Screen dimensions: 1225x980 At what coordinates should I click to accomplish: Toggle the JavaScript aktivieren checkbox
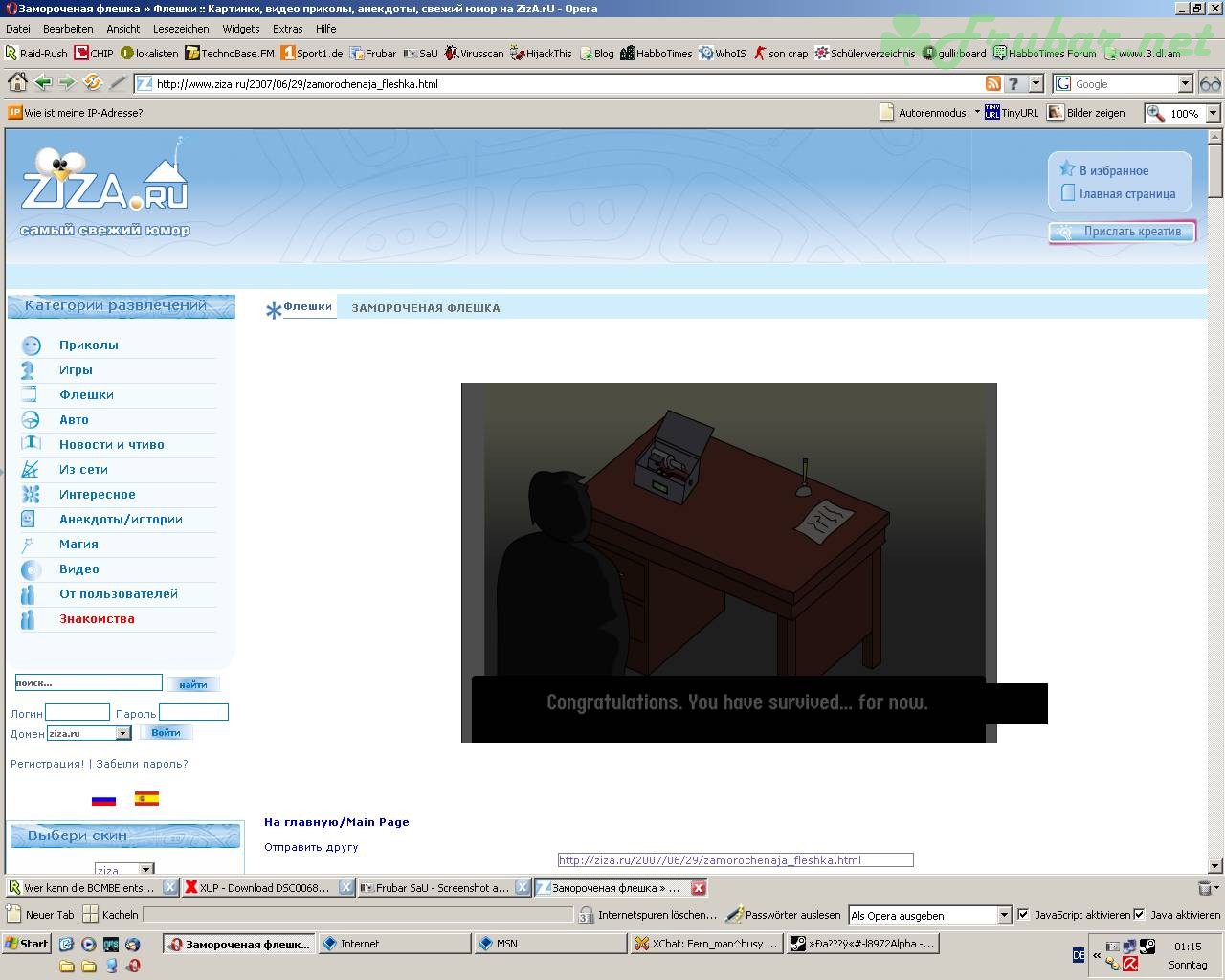(x=1023, y=915)
